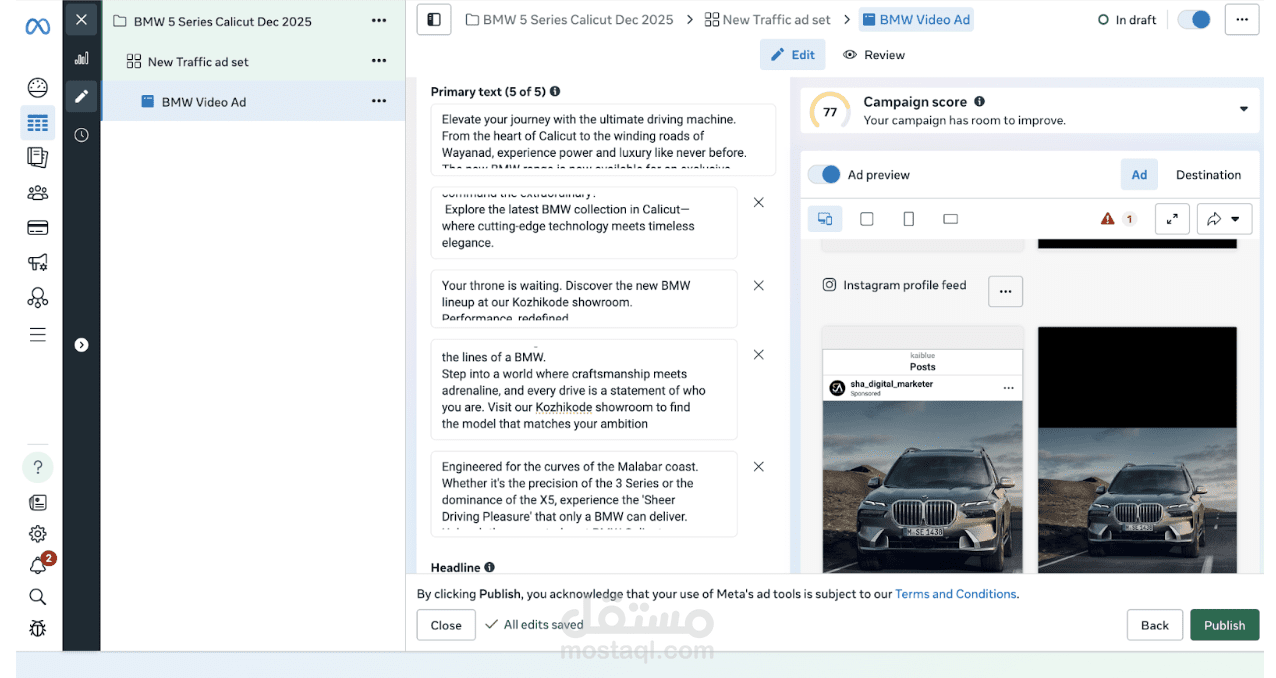The height and width of the screenshot is (678, 1276).
Task: Remove the 'Step into a world' text
Action: coord(758,354)
